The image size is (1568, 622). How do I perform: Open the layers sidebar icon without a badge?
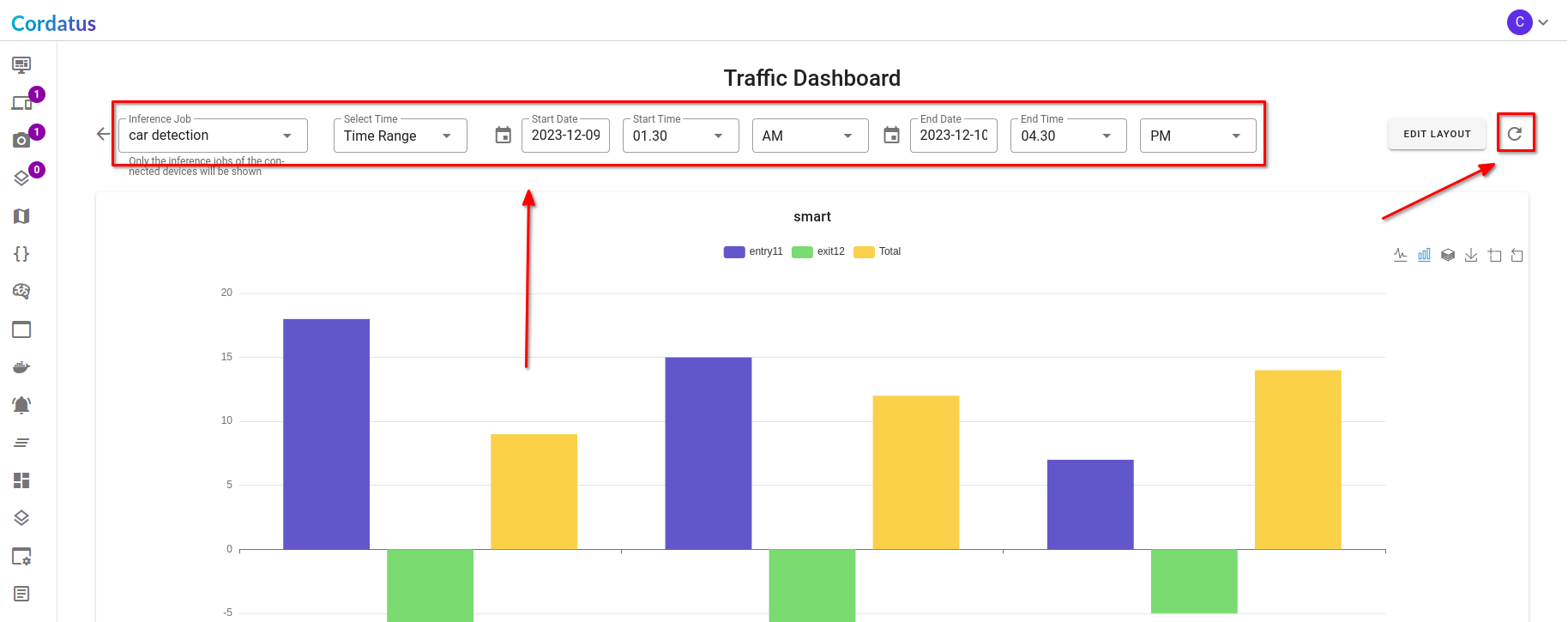click(x=21, y=518)
